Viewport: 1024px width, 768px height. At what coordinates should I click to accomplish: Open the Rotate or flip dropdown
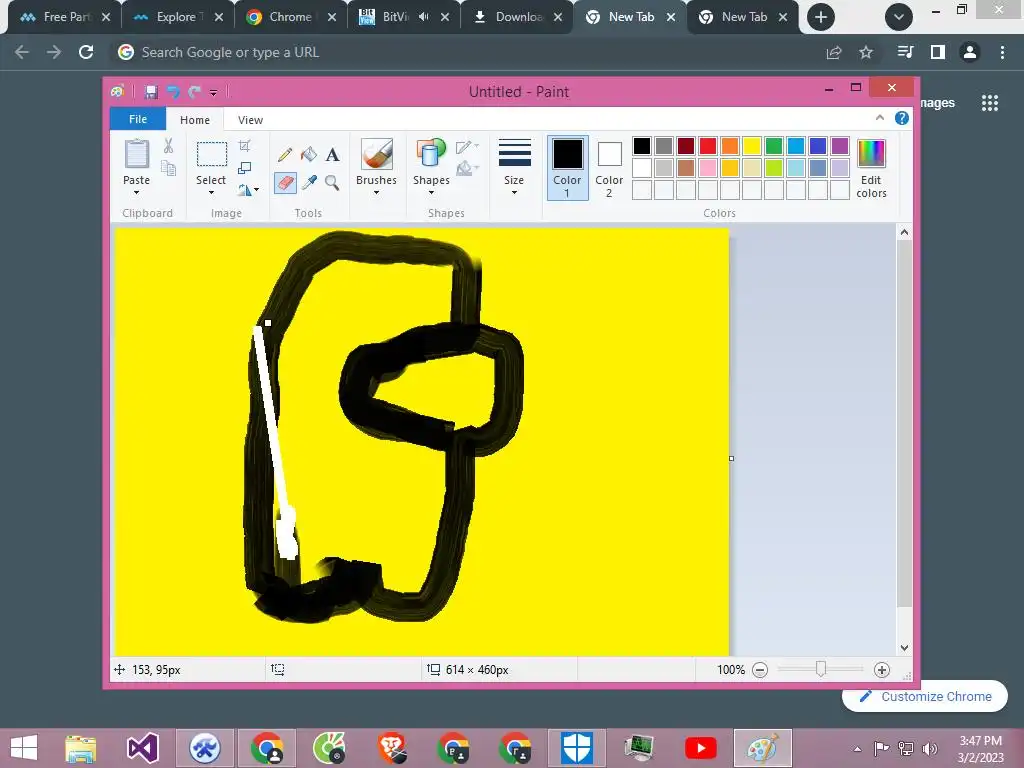pos(248,190)
